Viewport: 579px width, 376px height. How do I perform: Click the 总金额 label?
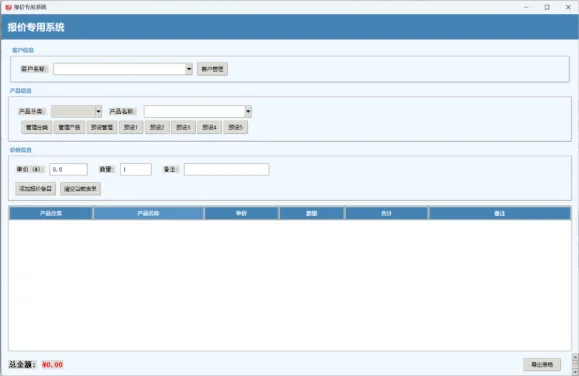[x=22, y=365]
